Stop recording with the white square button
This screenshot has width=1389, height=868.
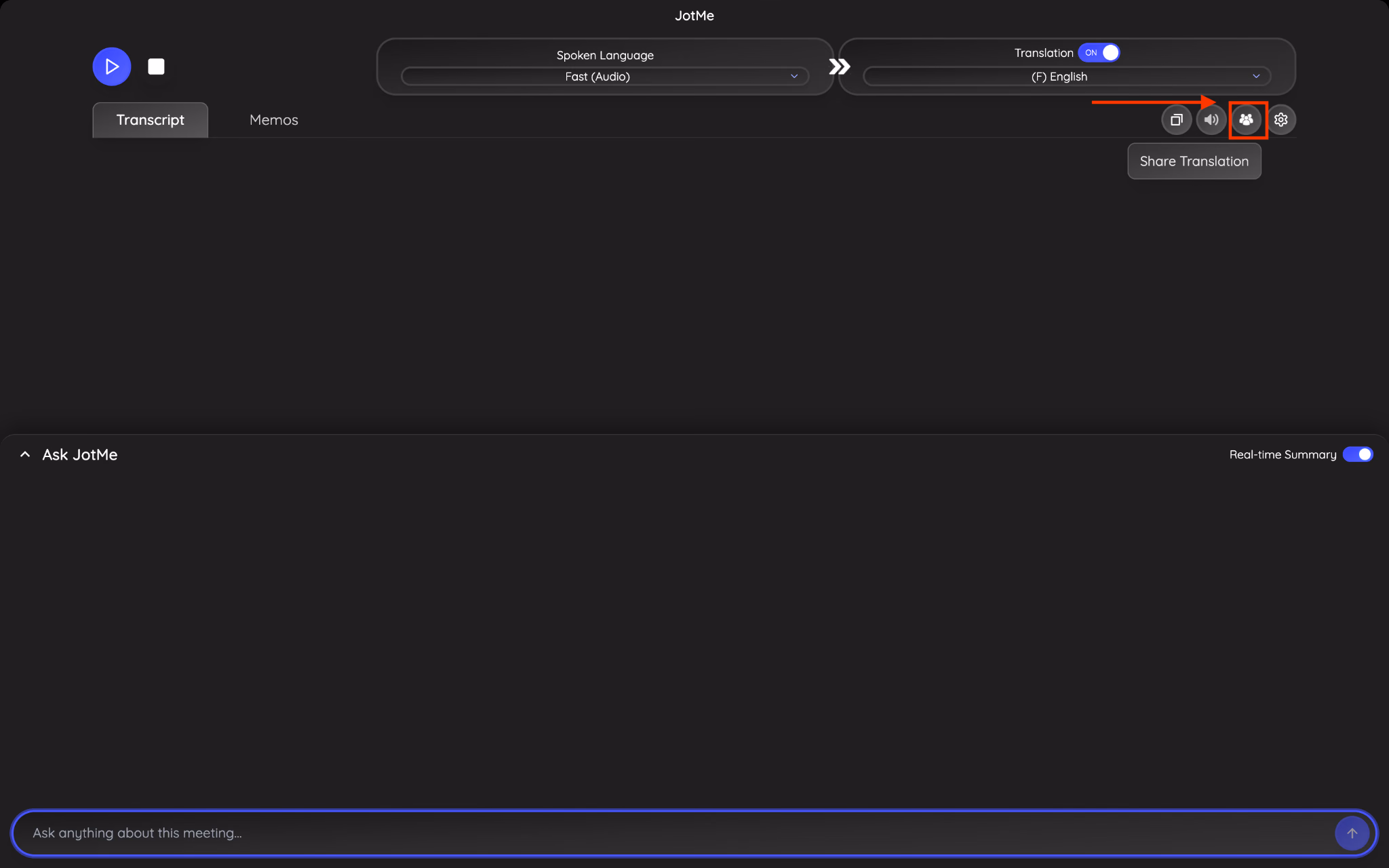156,66
